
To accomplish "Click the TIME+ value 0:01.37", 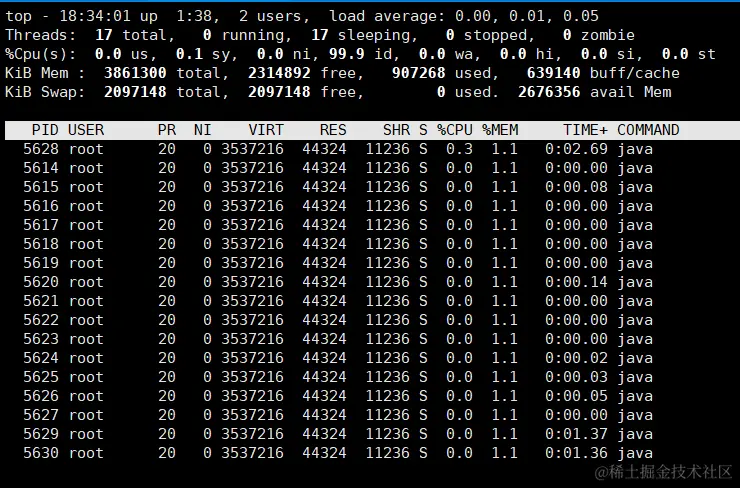I will 577,434.
